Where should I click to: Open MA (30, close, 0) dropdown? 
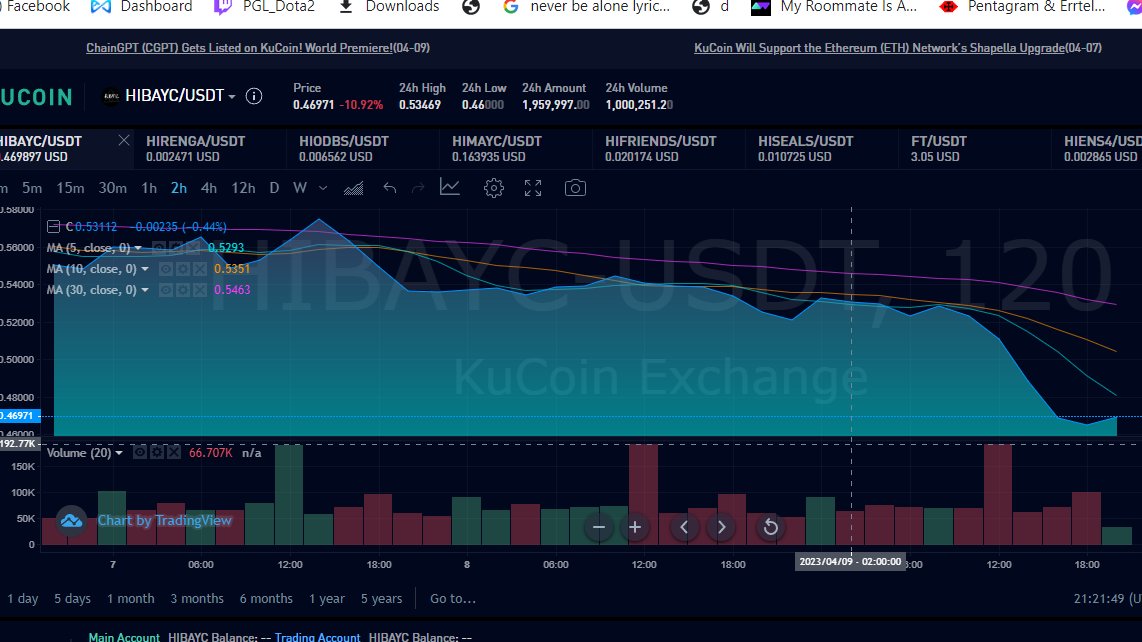tap(144, 290)
